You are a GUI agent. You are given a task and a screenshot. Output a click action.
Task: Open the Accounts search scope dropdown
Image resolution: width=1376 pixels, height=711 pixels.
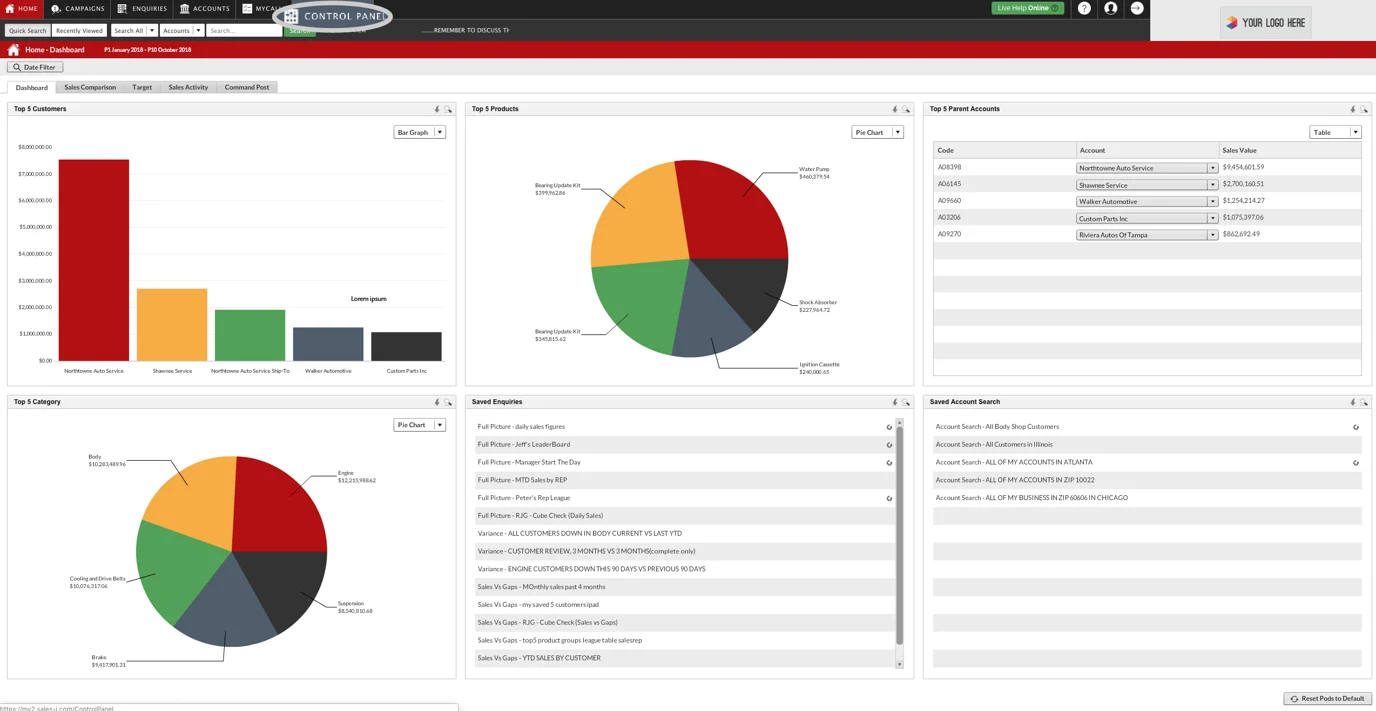click(x=182, y=31)
